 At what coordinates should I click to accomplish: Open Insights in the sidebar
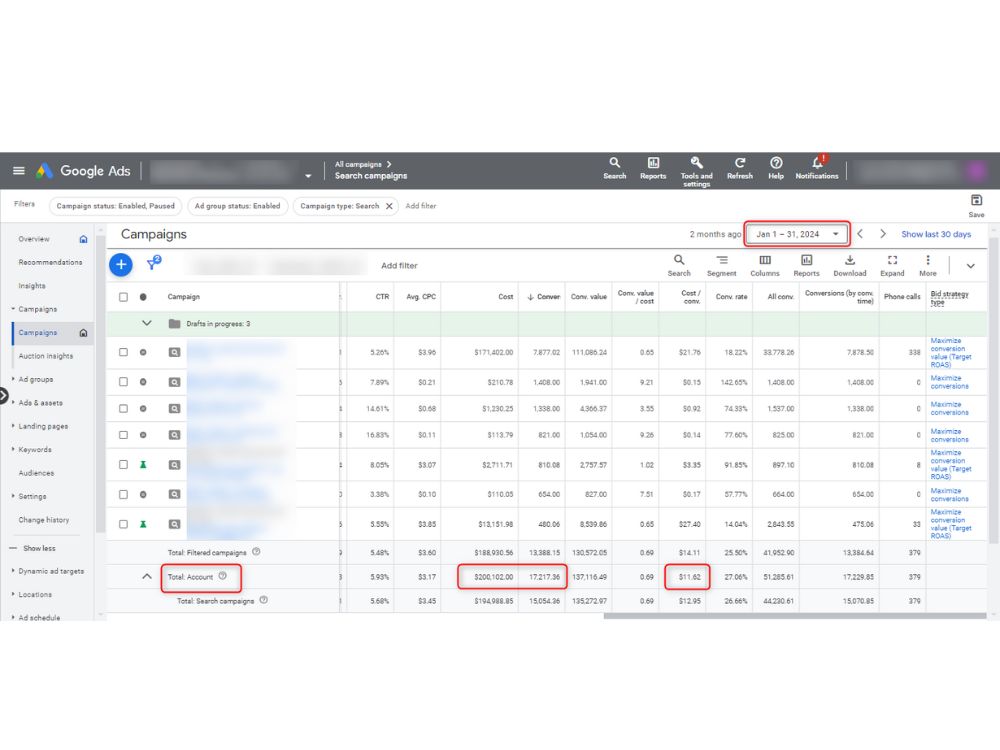coord(32,286)
